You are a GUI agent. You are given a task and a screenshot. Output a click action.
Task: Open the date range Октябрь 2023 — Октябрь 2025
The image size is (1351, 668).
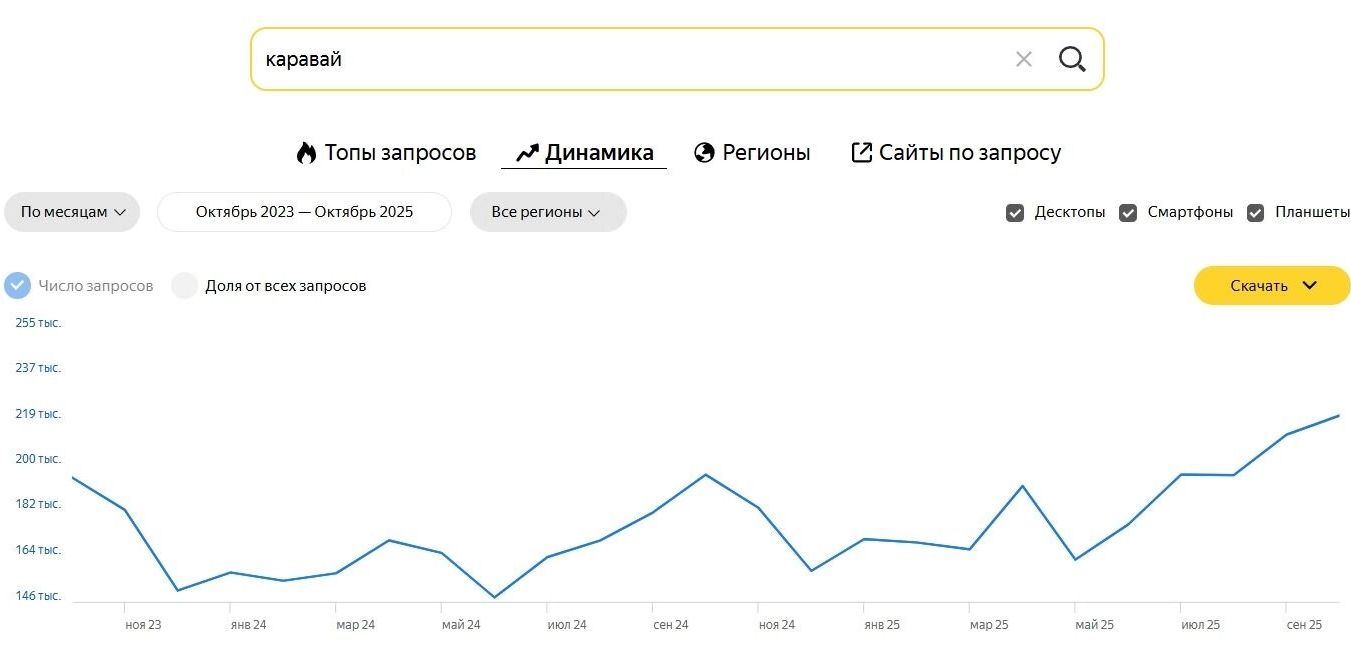pyautogui.click(x=304, y=212)
